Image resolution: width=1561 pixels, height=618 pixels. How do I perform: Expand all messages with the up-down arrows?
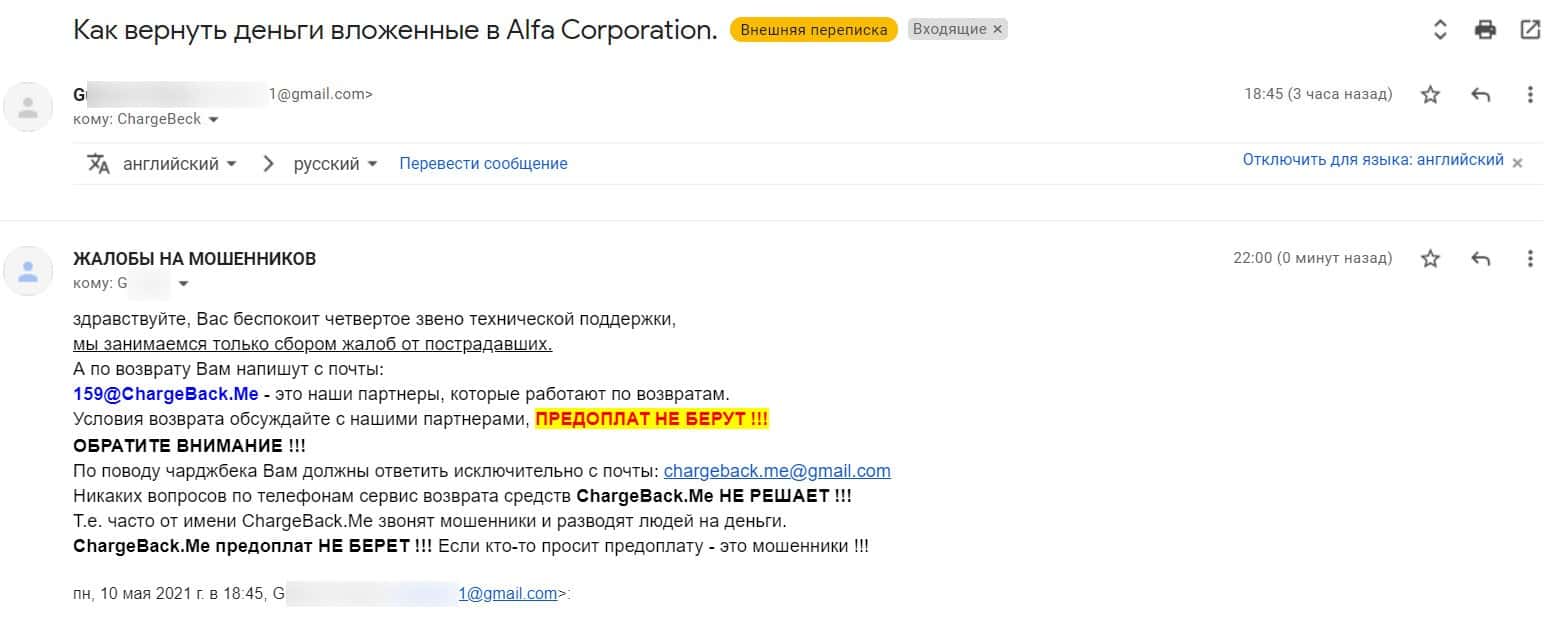tap(1440, 30)
